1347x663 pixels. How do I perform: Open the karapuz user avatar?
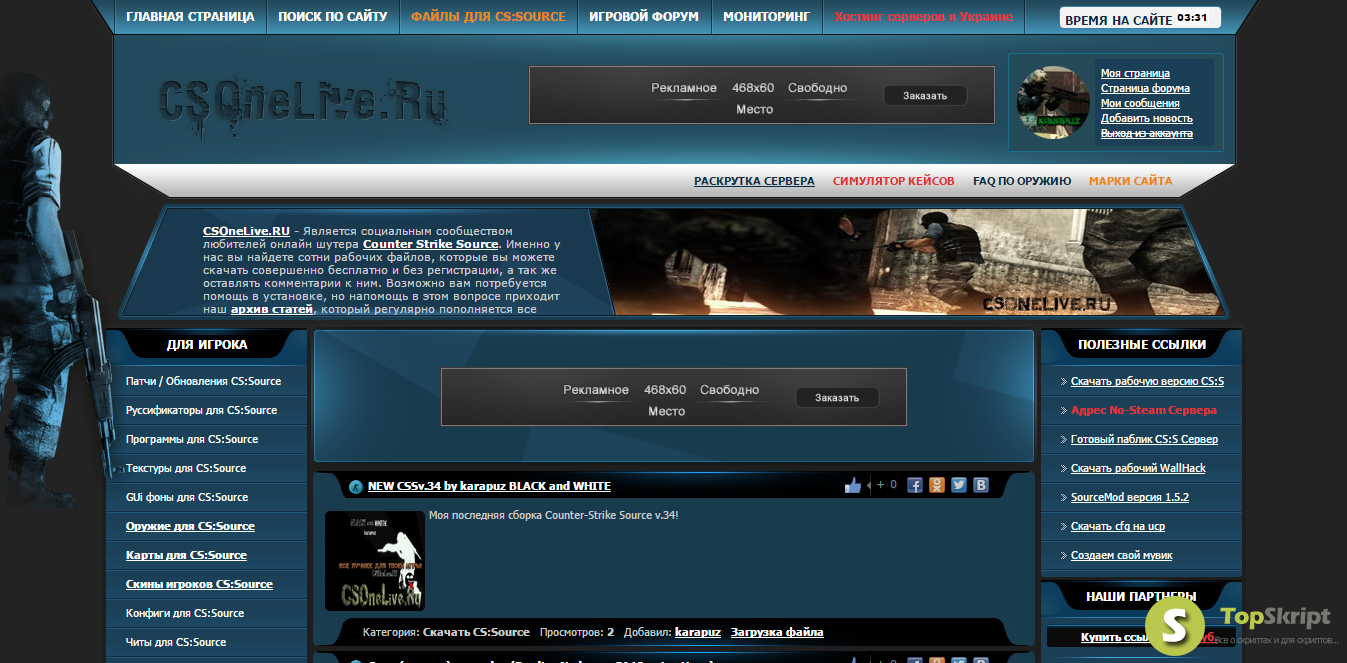(x=1053, y=102)
